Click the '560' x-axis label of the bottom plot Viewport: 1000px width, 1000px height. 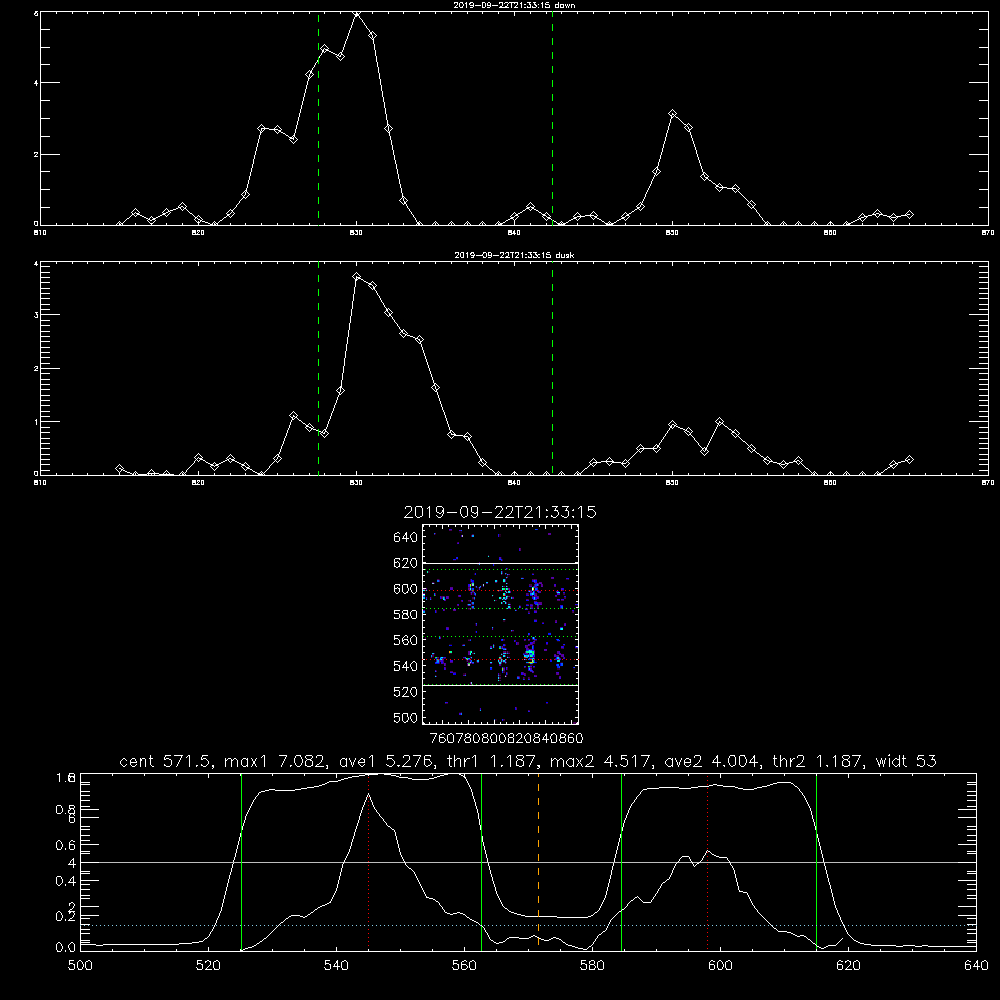tap(464, 966)
